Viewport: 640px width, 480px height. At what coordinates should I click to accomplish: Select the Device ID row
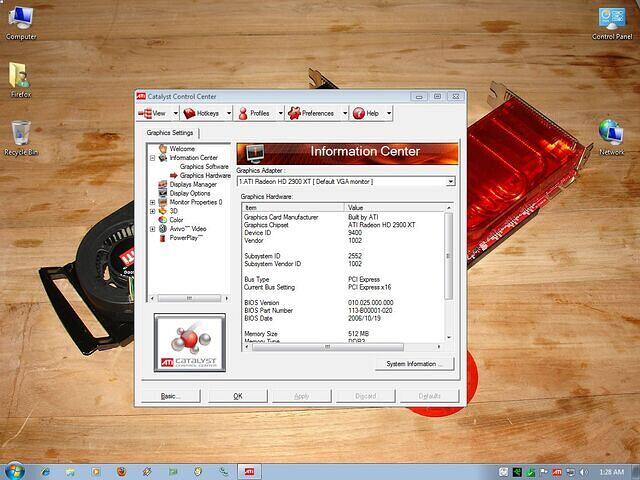tap(344, 233)
